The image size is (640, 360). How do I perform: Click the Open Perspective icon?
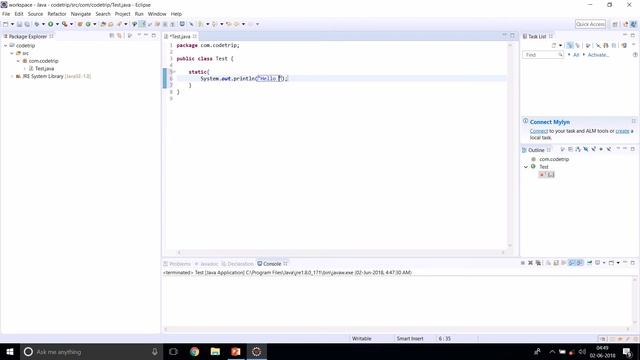point(615,24)
